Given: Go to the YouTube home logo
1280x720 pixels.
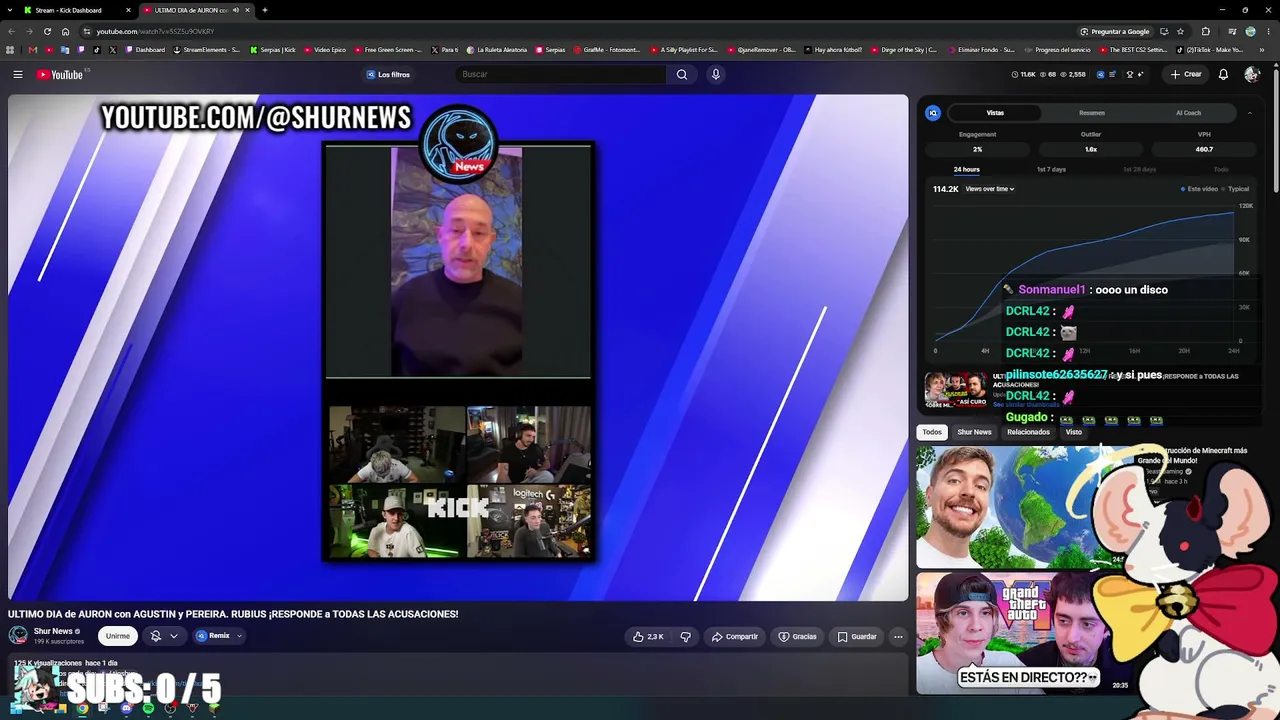Looking at the screenshot, I should point(60,74).
